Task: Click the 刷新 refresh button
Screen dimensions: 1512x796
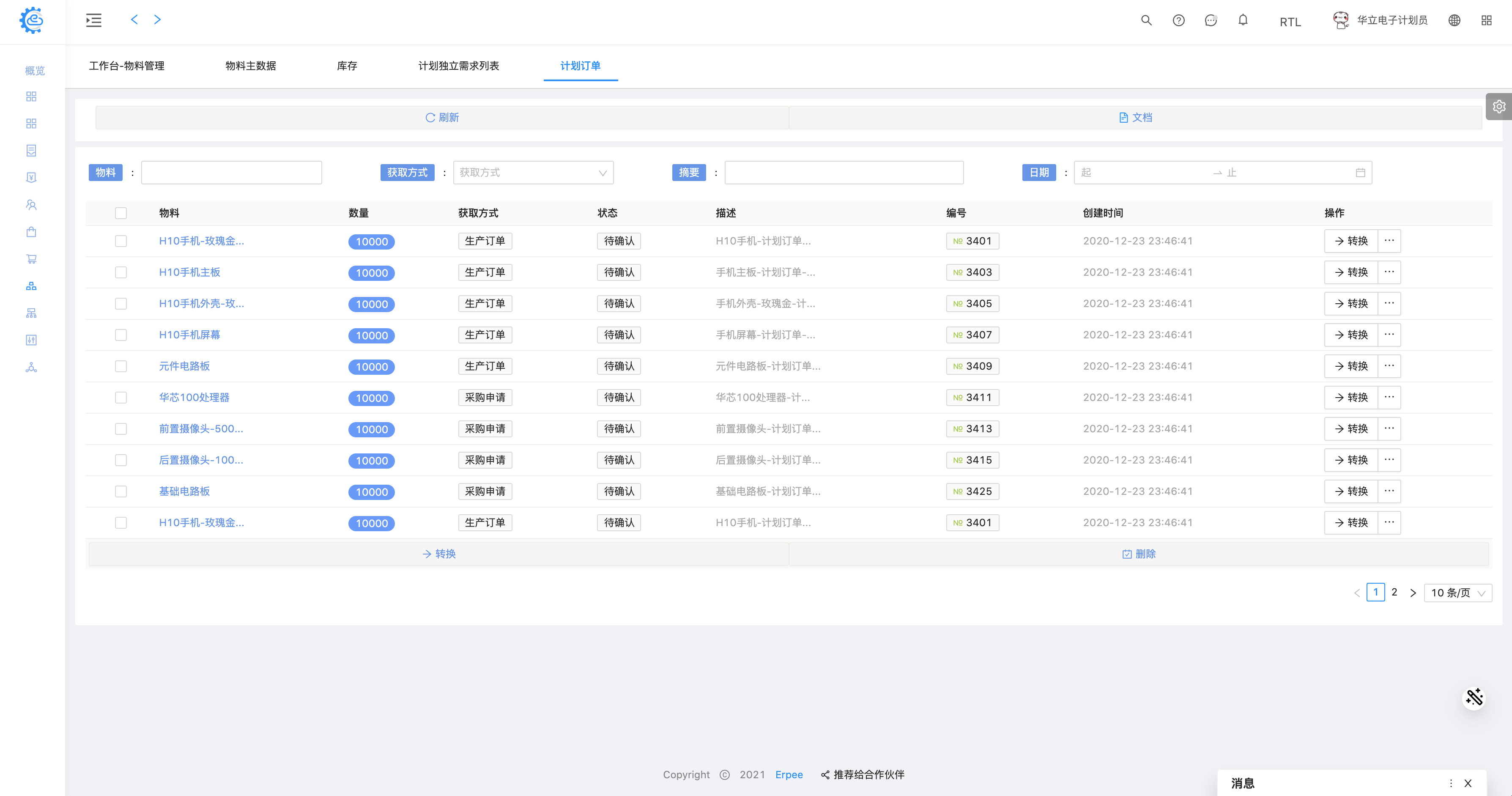Action: pyautogui.click(x=442, y=118)
